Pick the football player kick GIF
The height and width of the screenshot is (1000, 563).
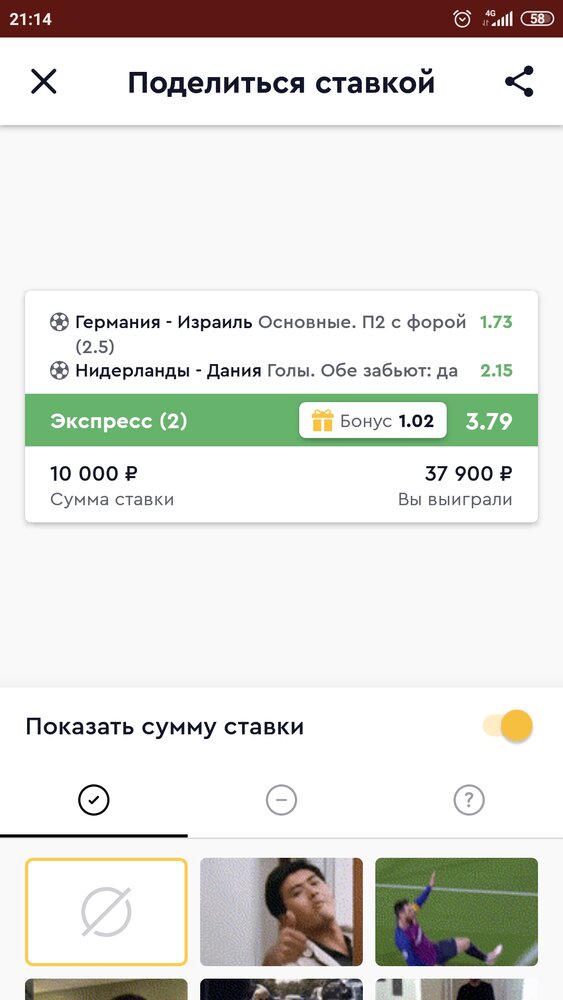pos(457,912)
